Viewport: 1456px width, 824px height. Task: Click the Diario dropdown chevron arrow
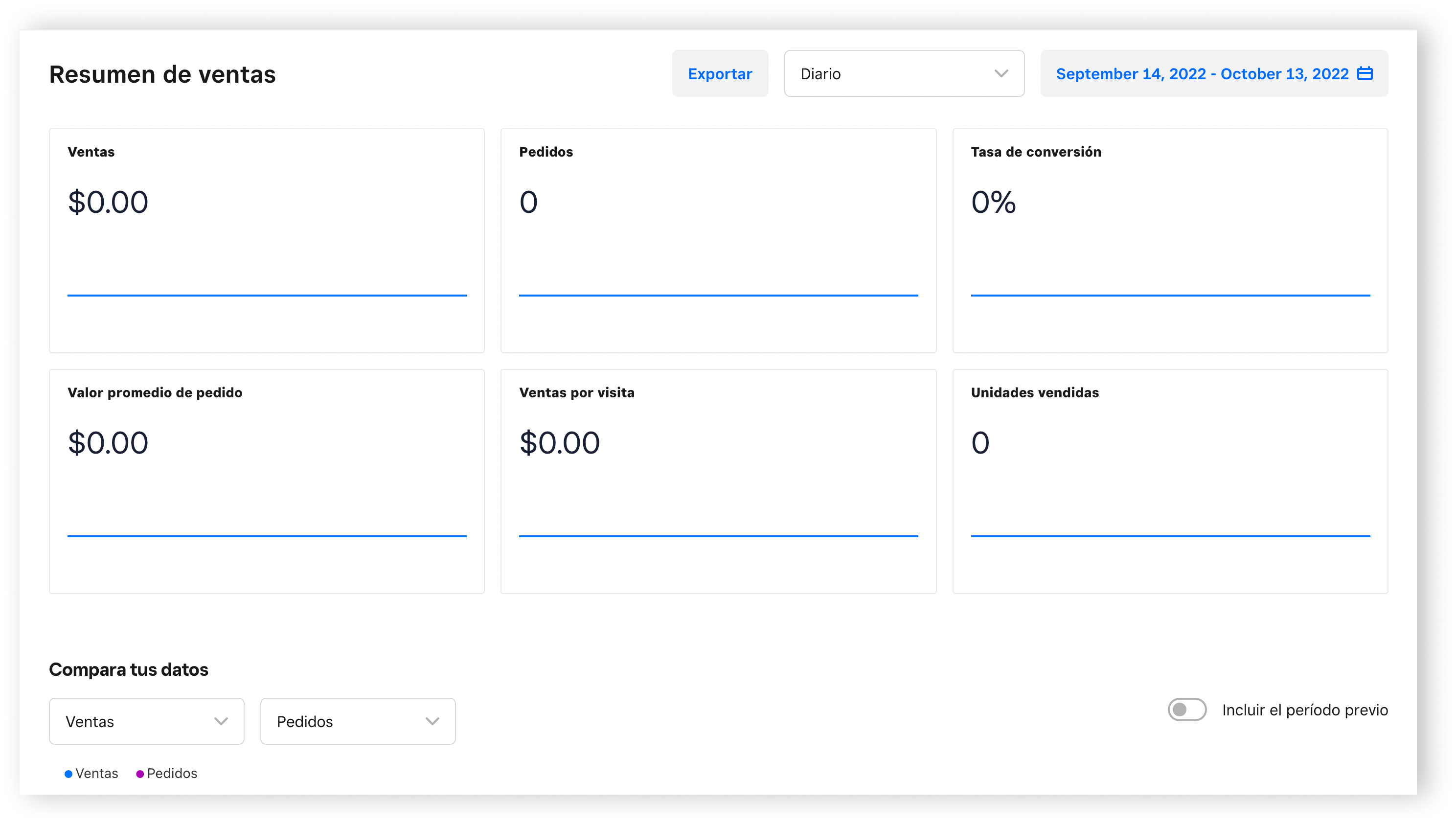point(1001,73)
